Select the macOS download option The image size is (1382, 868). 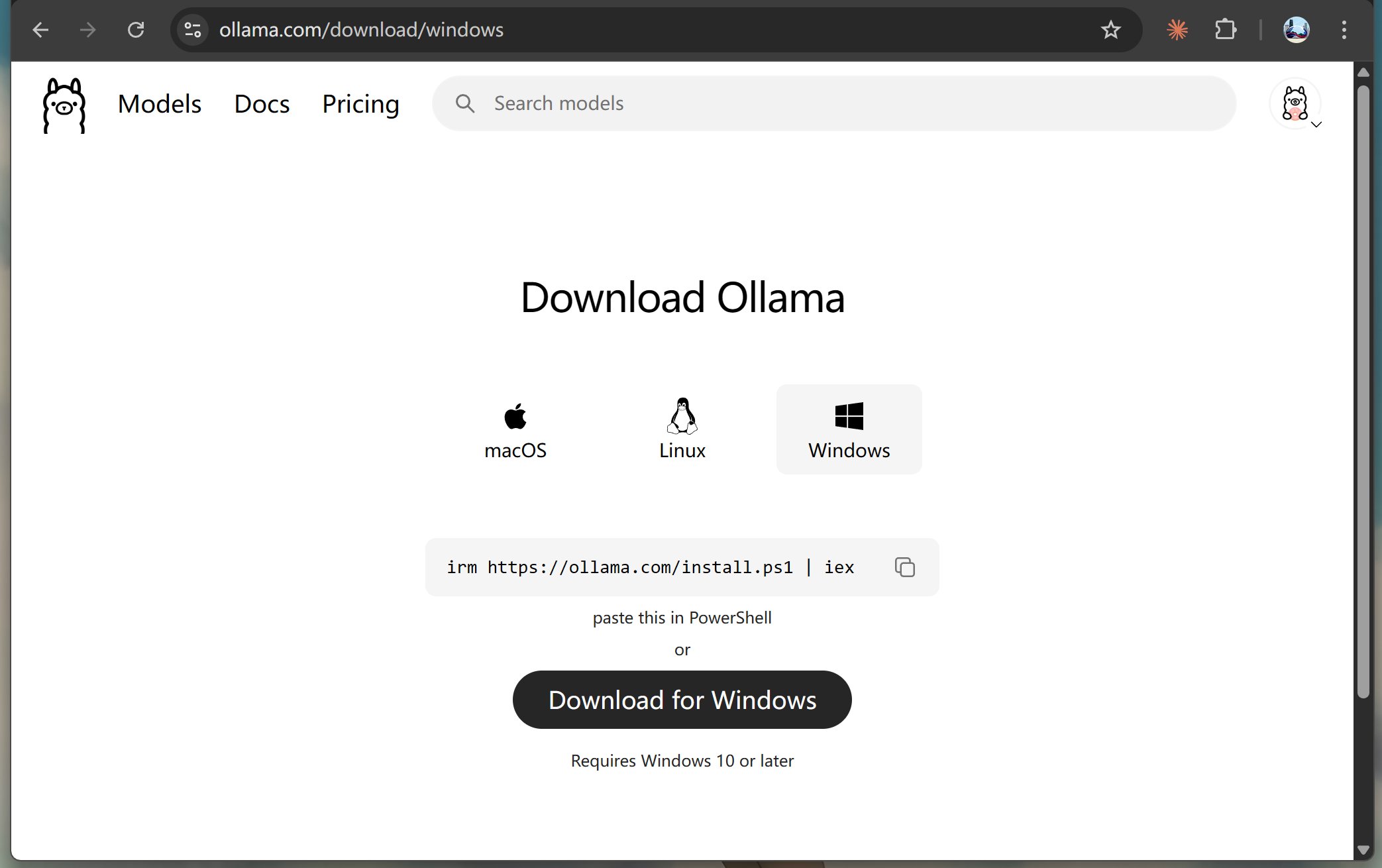point(515,429)
